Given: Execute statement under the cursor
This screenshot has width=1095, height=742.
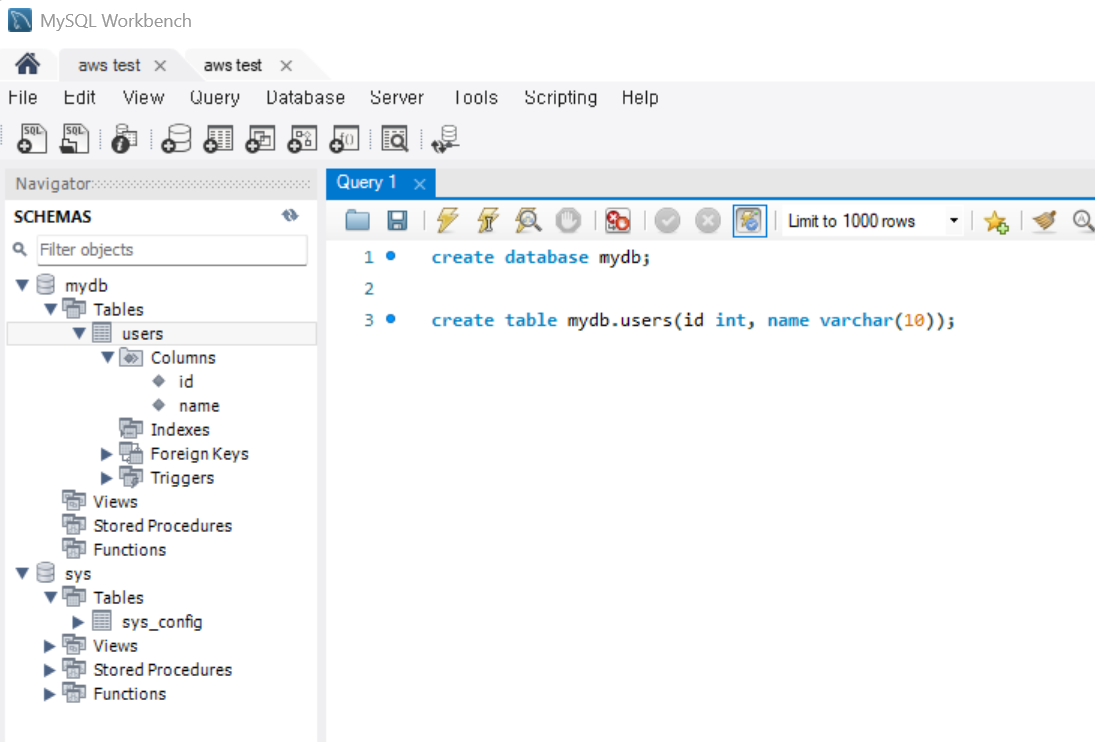Looking at the screenshot, I should tap(487, 221).
